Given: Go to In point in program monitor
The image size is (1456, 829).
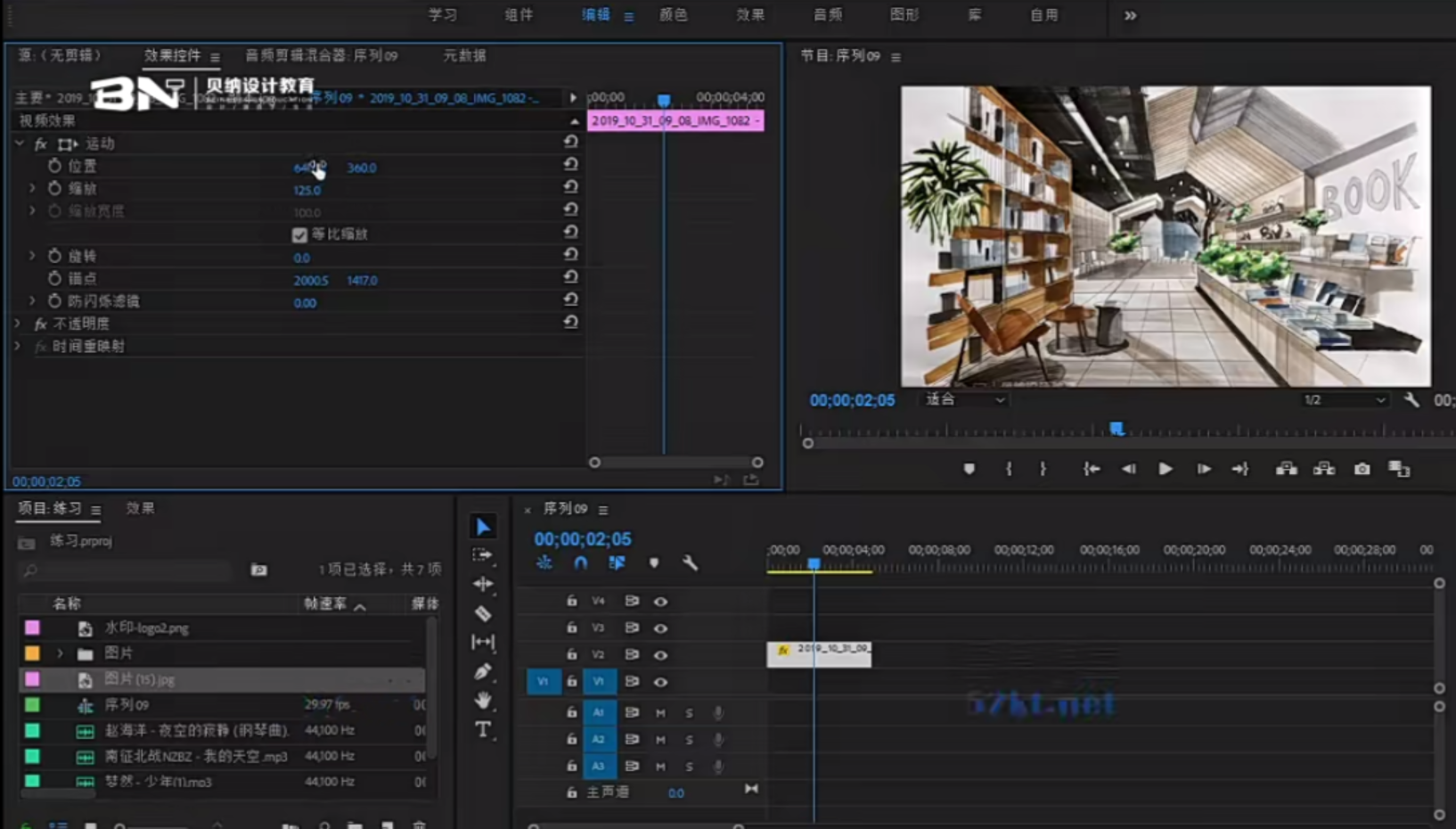Looking at the screenshot, I should [x=1092, y=469].
